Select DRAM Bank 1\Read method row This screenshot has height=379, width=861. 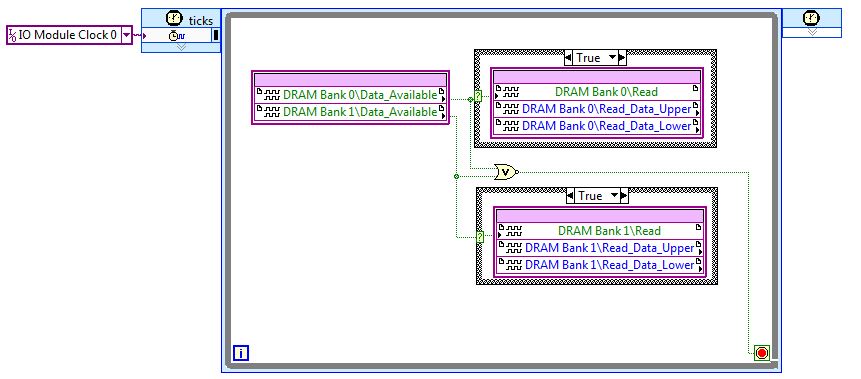[x=599, y=231]
